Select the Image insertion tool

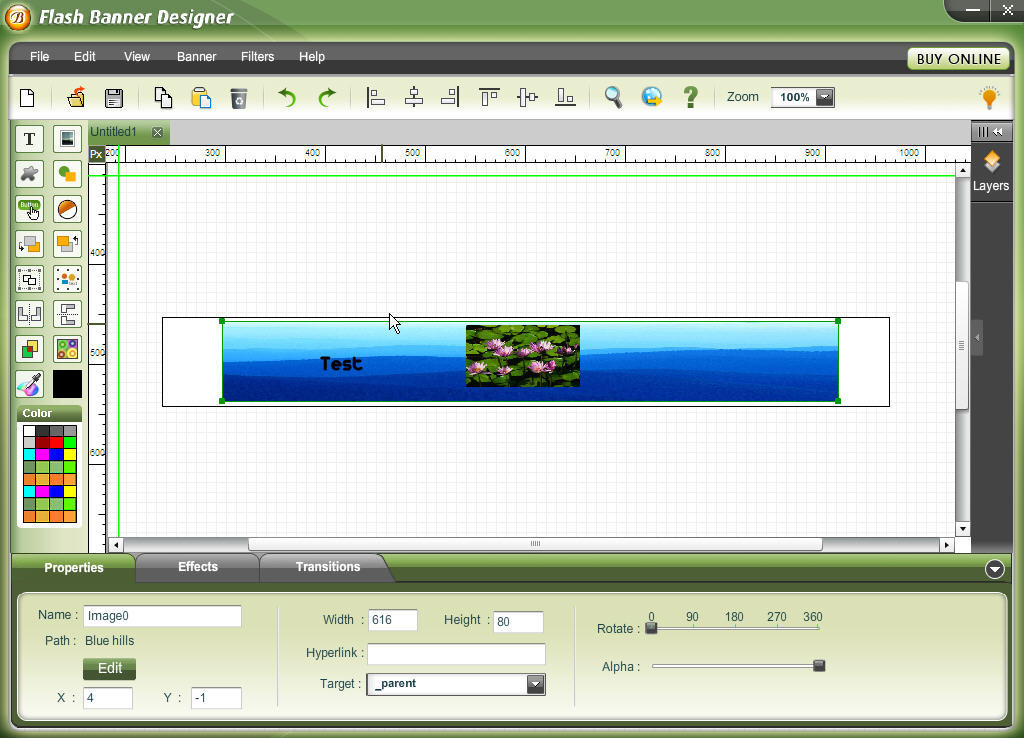coord(66,138)
